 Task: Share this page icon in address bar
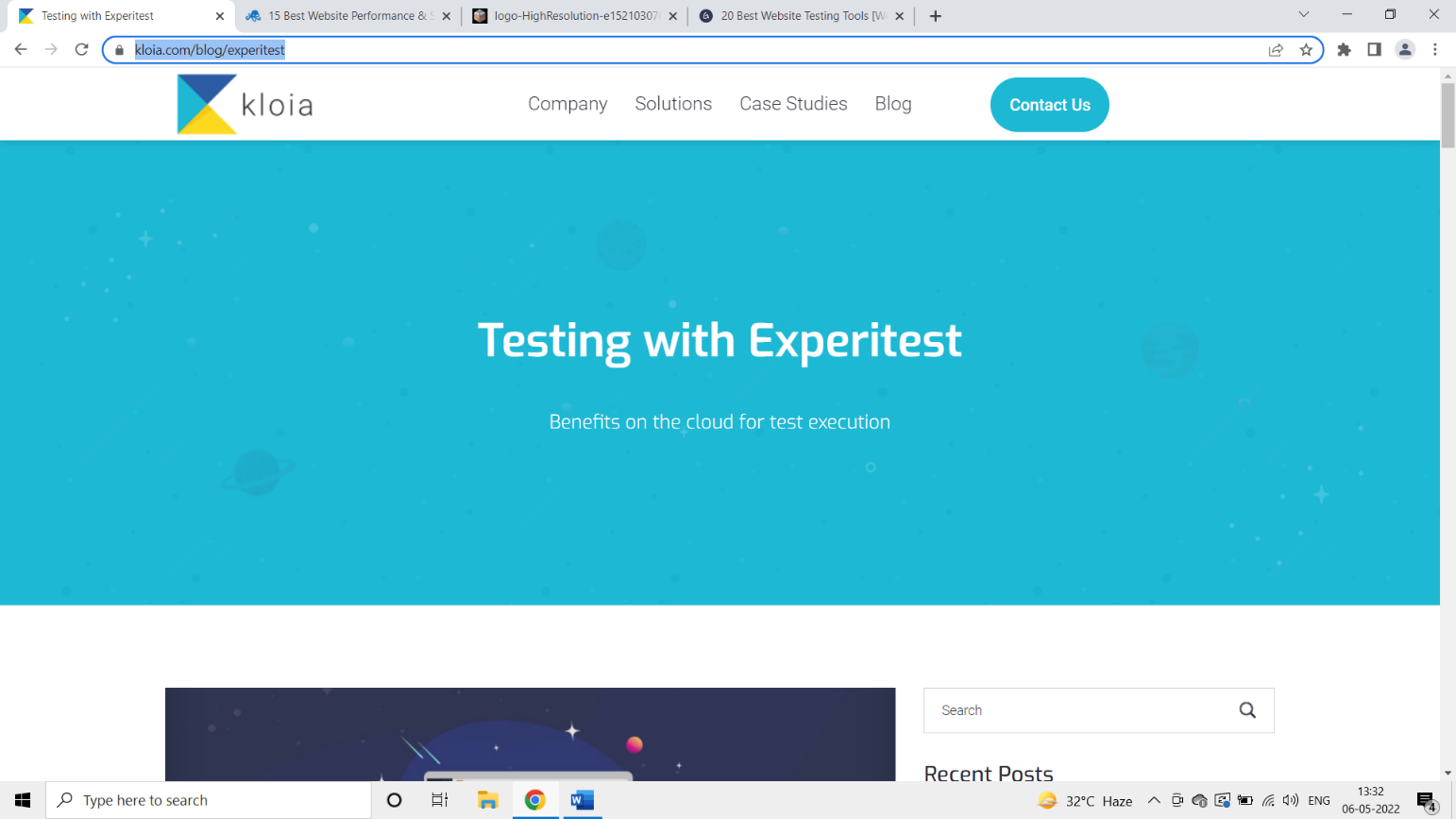(1276, 50)
